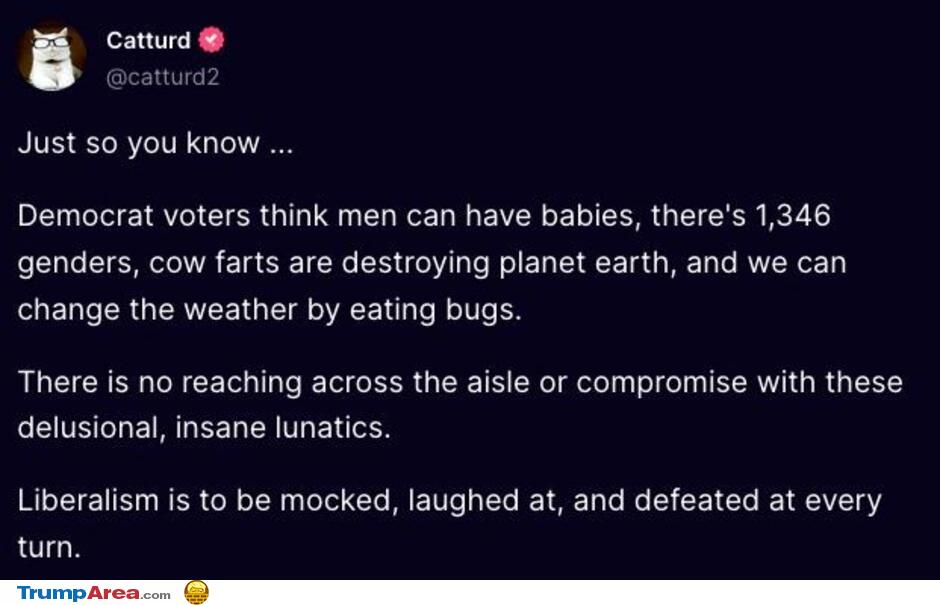Click the line ending 'eating bugs.'
The image size is (940, 605).
pyautogui.click(x=270, y=310)
